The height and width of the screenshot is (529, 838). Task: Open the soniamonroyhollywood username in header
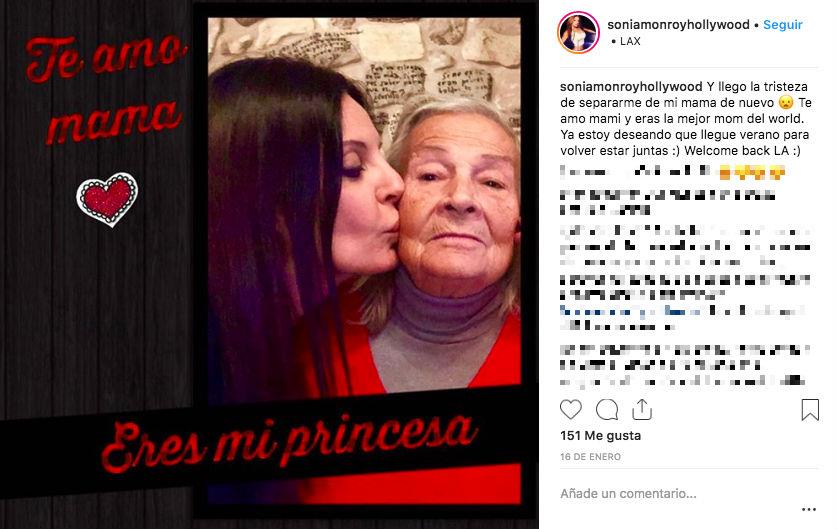pos(678,25)
